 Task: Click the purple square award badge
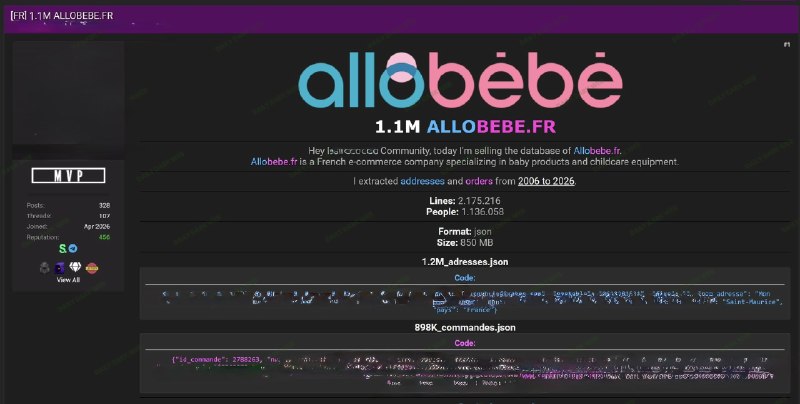pyautogui.click(x=60, y=268)
